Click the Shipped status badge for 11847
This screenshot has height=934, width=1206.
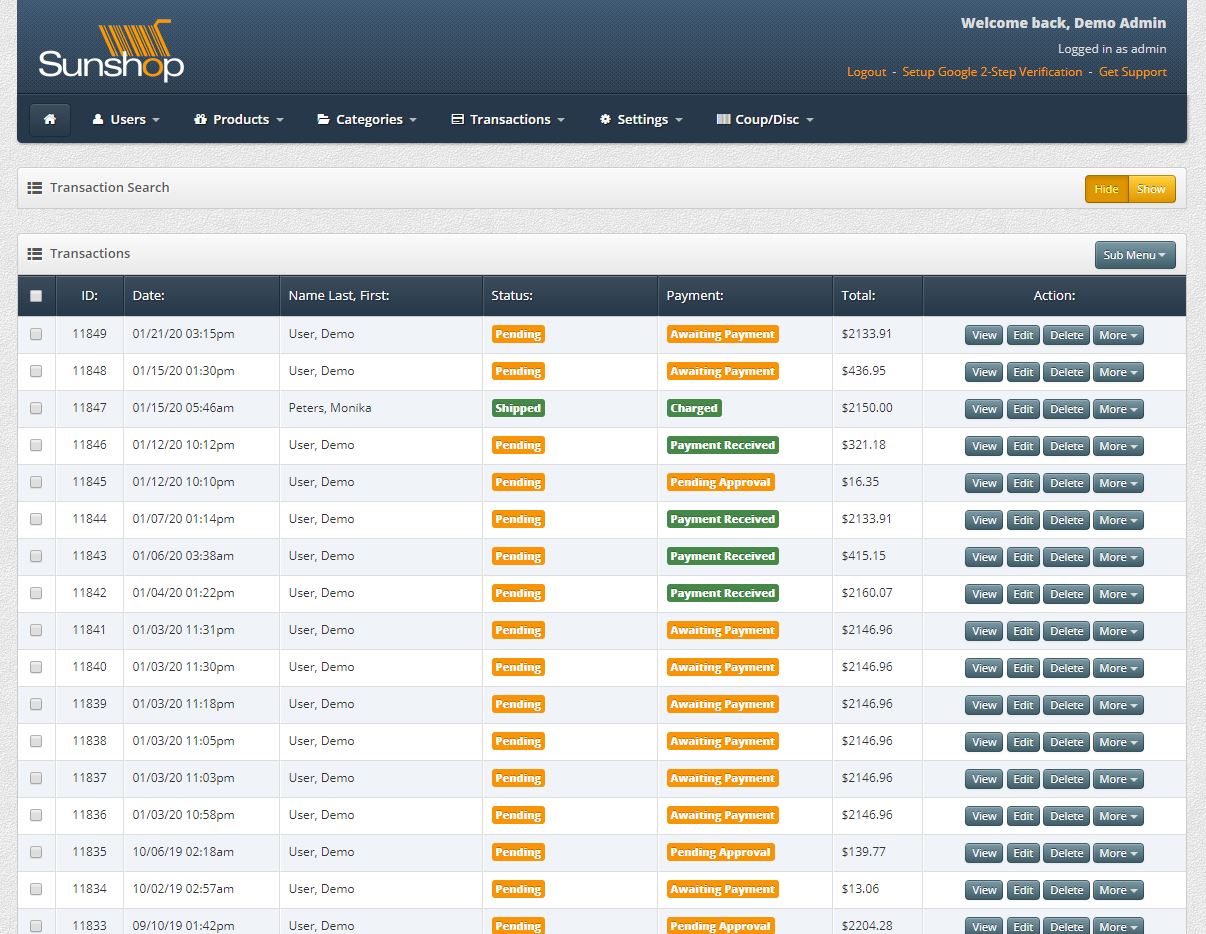click(518, 408)
